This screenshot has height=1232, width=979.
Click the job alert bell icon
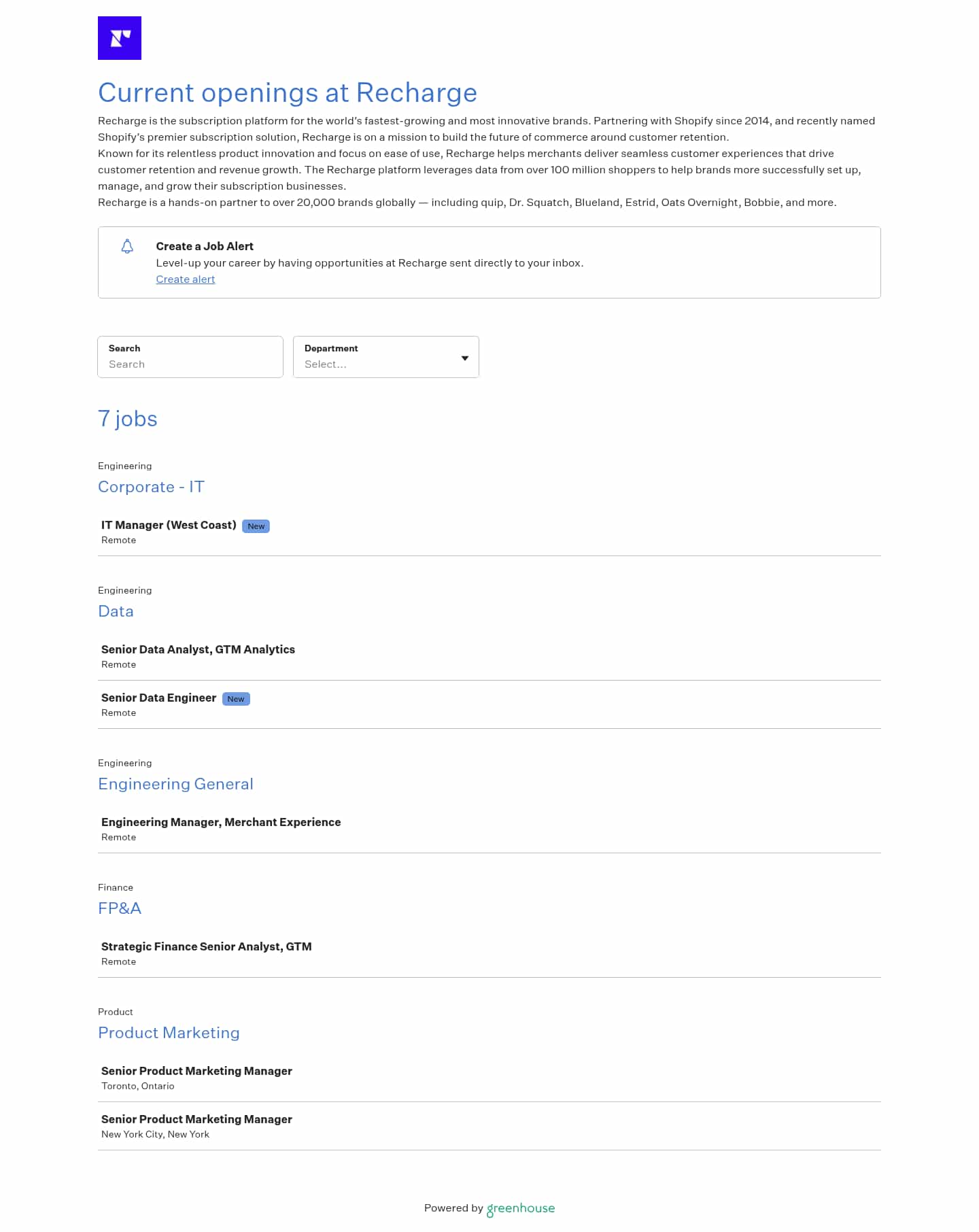tap(127, 246)
